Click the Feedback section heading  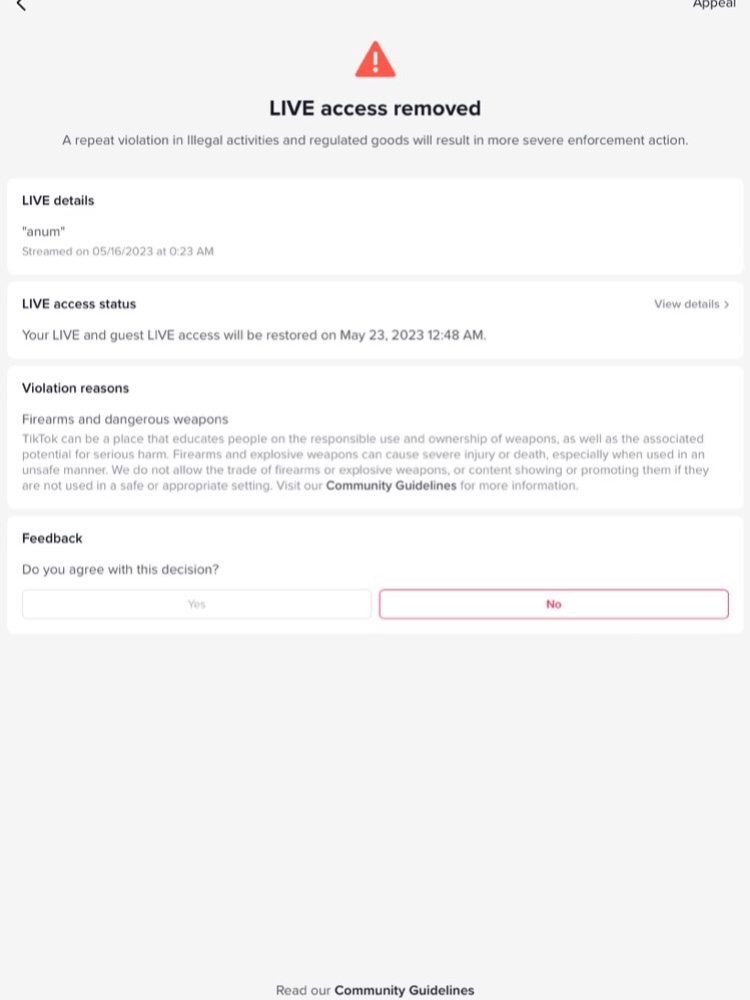click(52, 538)
